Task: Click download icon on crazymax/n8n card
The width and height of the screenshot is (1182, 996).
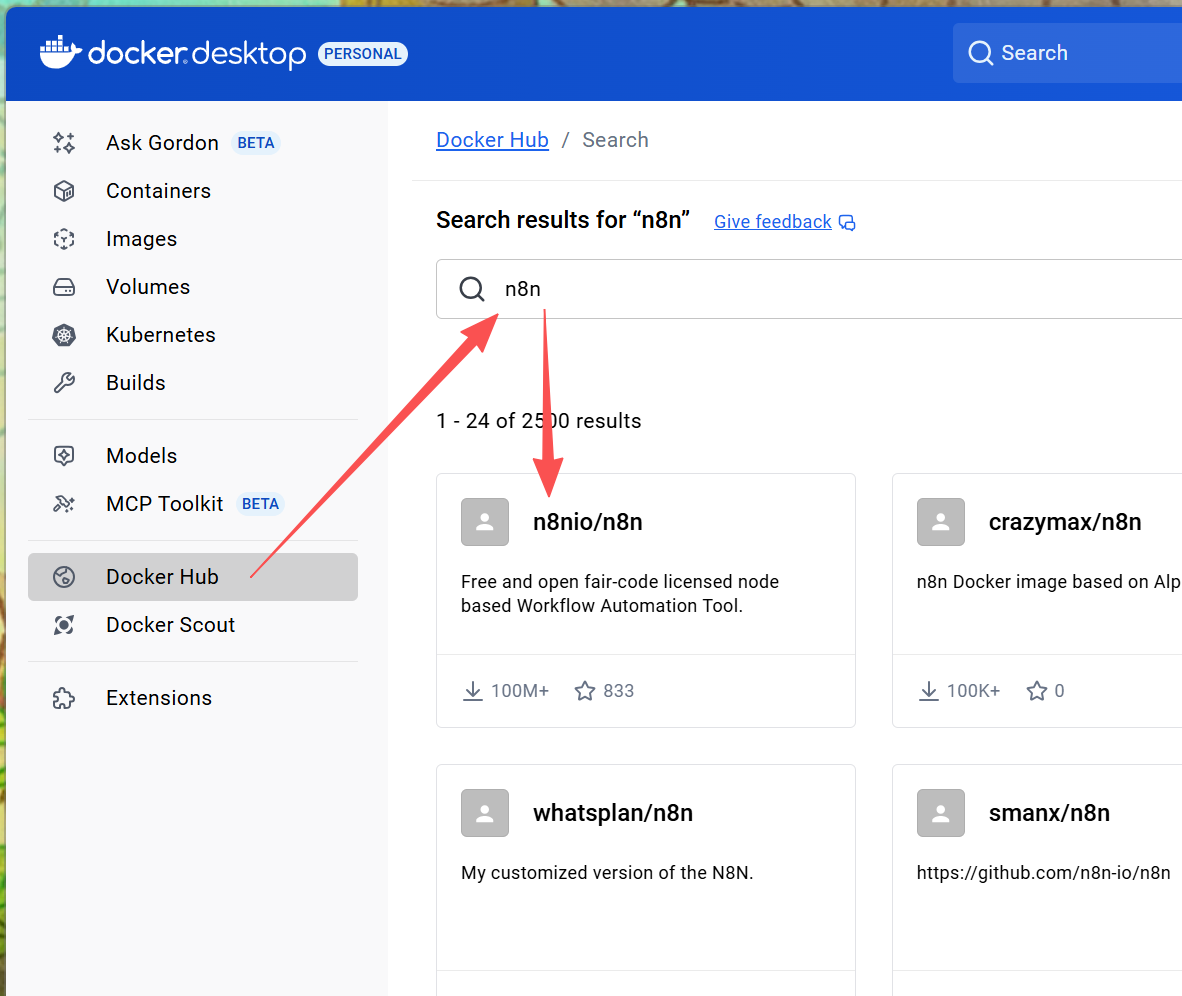Action: pyautogui.click(x=929, y=691)
